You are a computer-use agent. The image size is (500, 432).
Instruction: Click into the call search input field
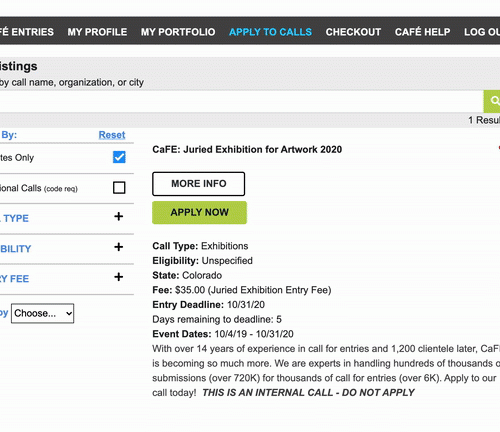pos(242,101)
